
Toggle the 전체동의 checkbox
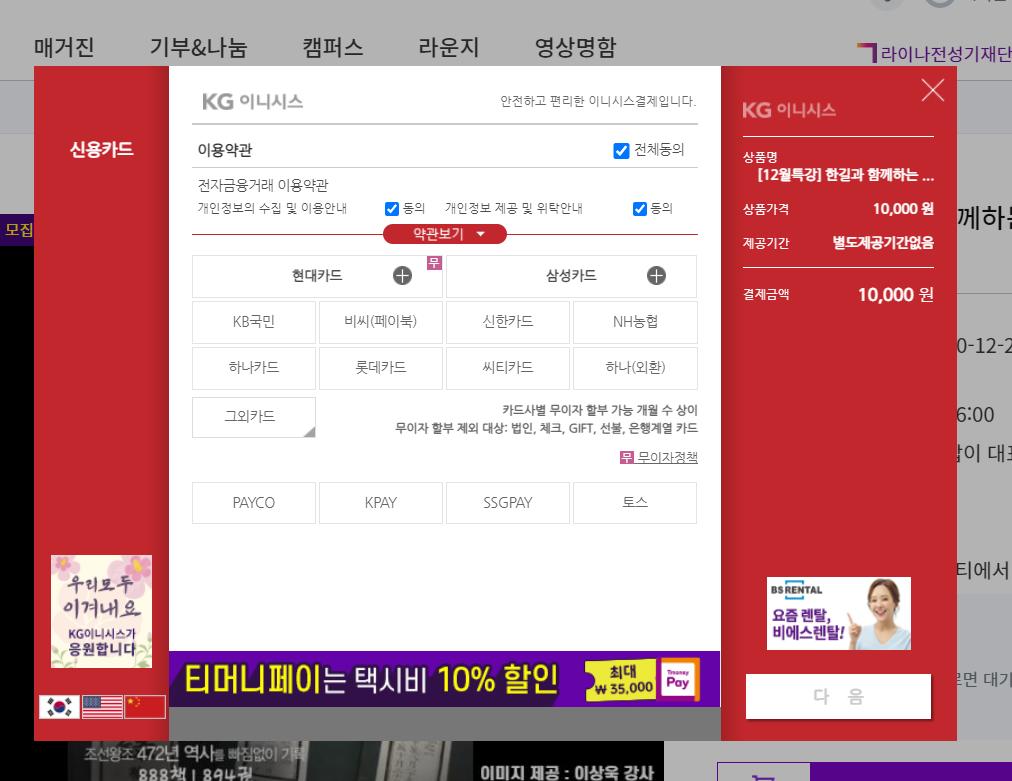point(621,150)
